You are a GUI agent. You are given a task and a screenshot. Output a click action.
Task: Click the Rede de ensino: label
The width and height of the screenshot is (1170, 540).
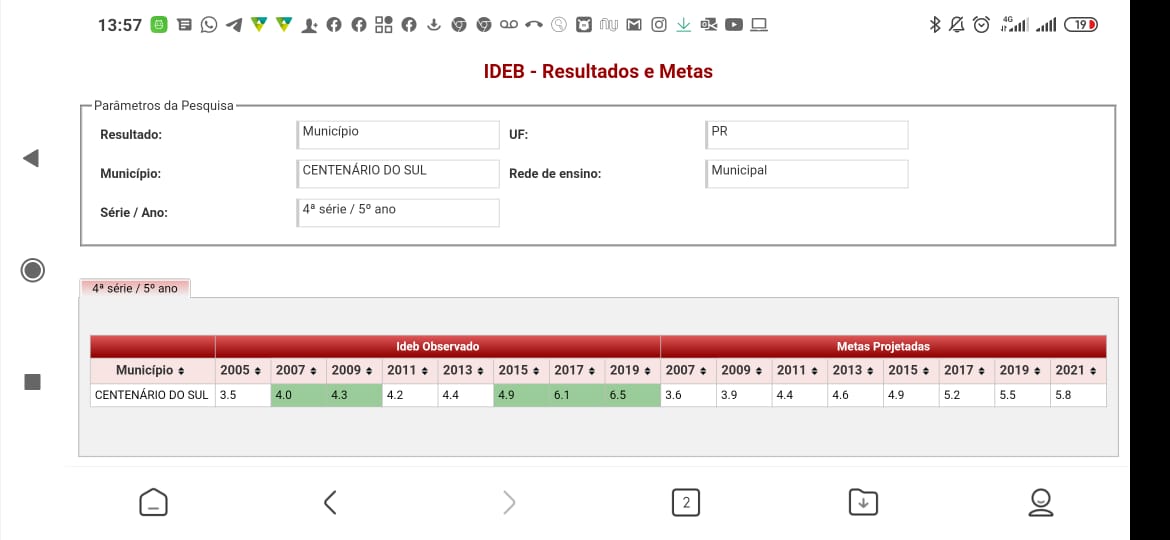click(555, 174)
